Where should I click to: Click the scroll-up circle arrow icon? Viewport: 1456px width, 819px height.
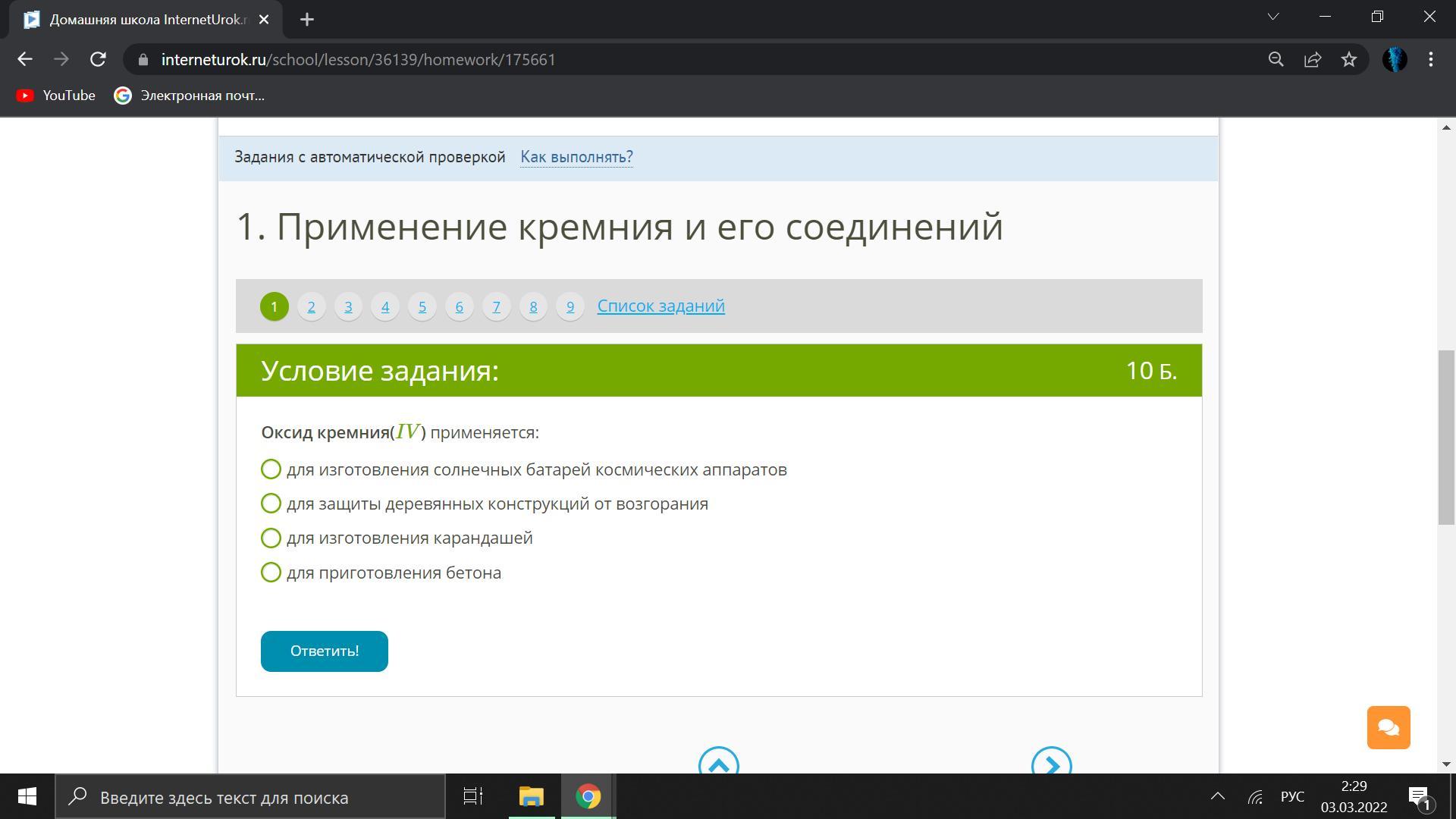point(718,764)
